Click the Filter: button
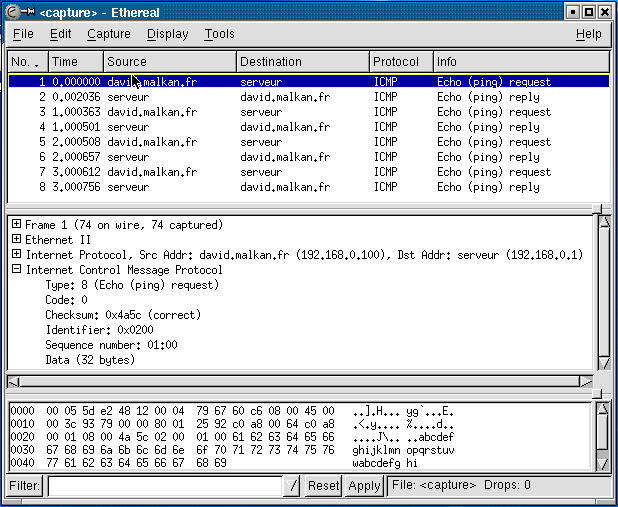Screen dimensions: 618x507 point(24,485)
